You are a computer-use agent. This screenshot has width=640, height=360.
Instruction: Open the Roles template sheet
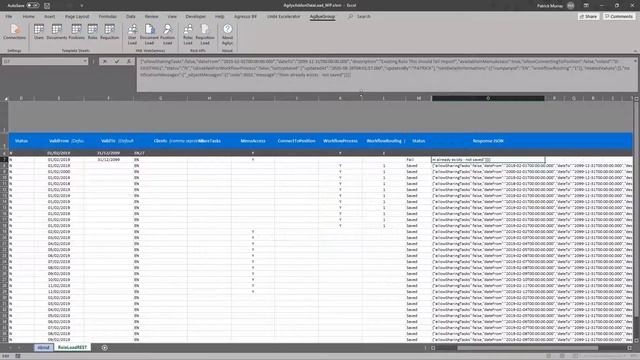[93, 32]
